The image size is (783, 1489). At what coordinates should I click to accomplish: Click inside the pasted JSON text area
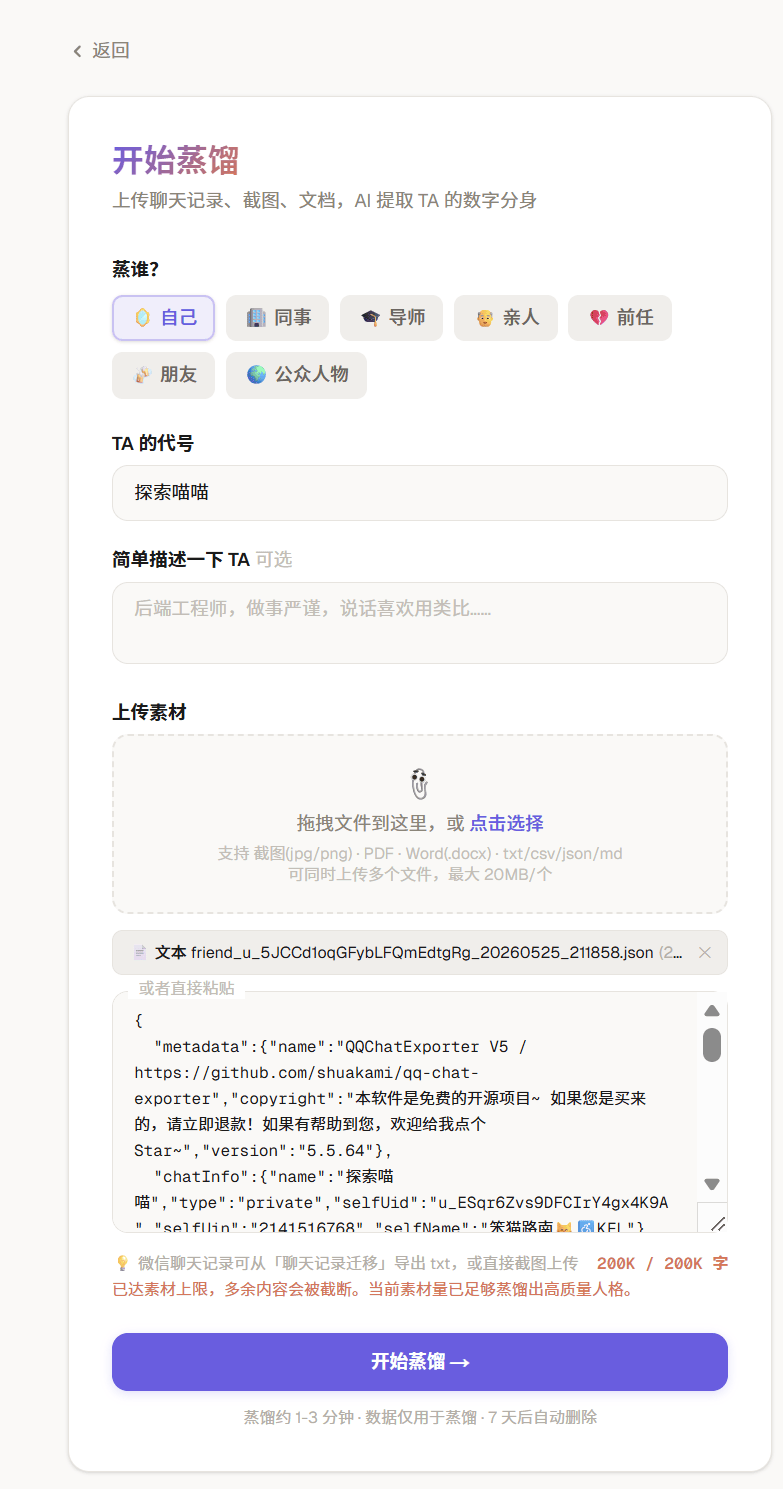pos(405,1112)
